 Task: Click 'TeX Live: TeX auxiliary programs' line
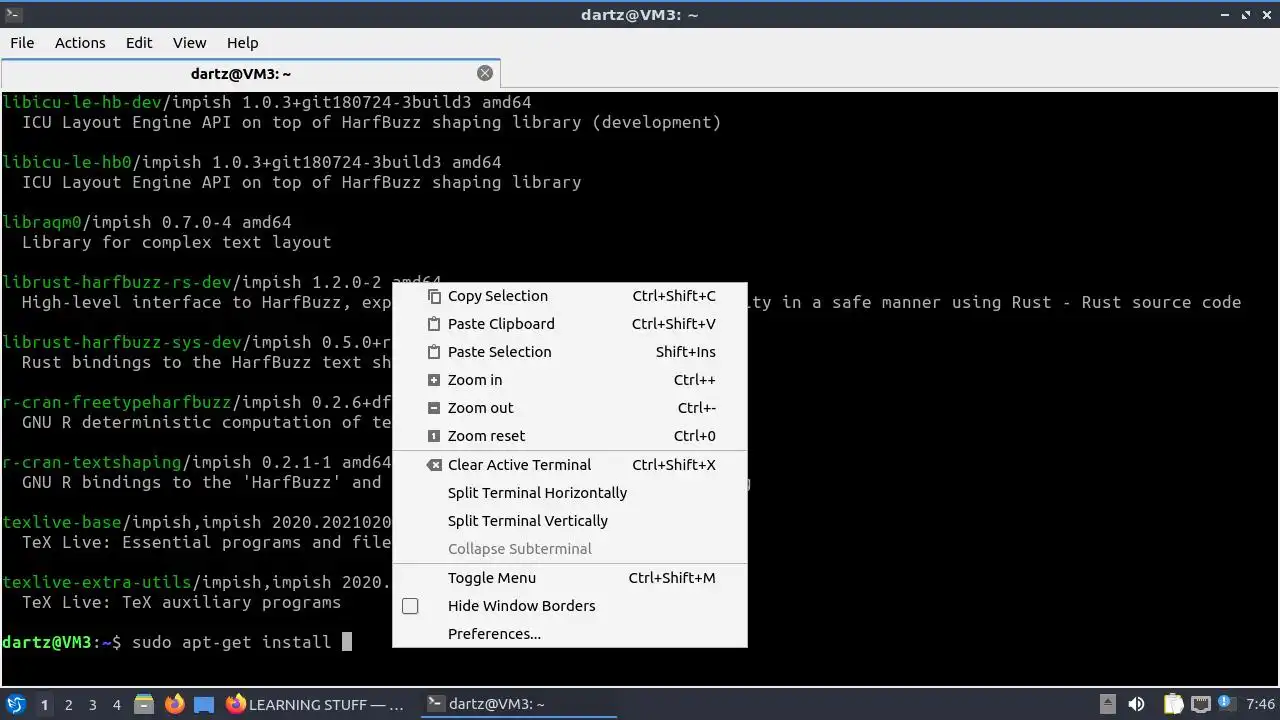coord(181,602)
